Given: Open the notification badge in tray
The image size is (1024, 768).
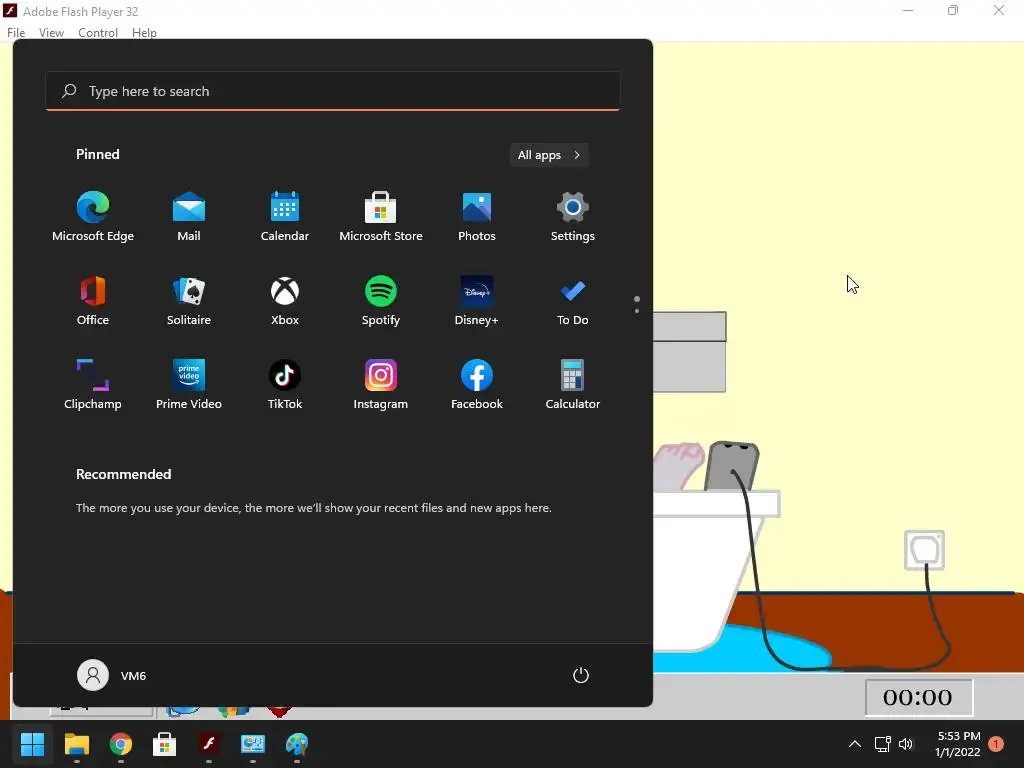Looking at the screenshot, I should coord(996,744).
